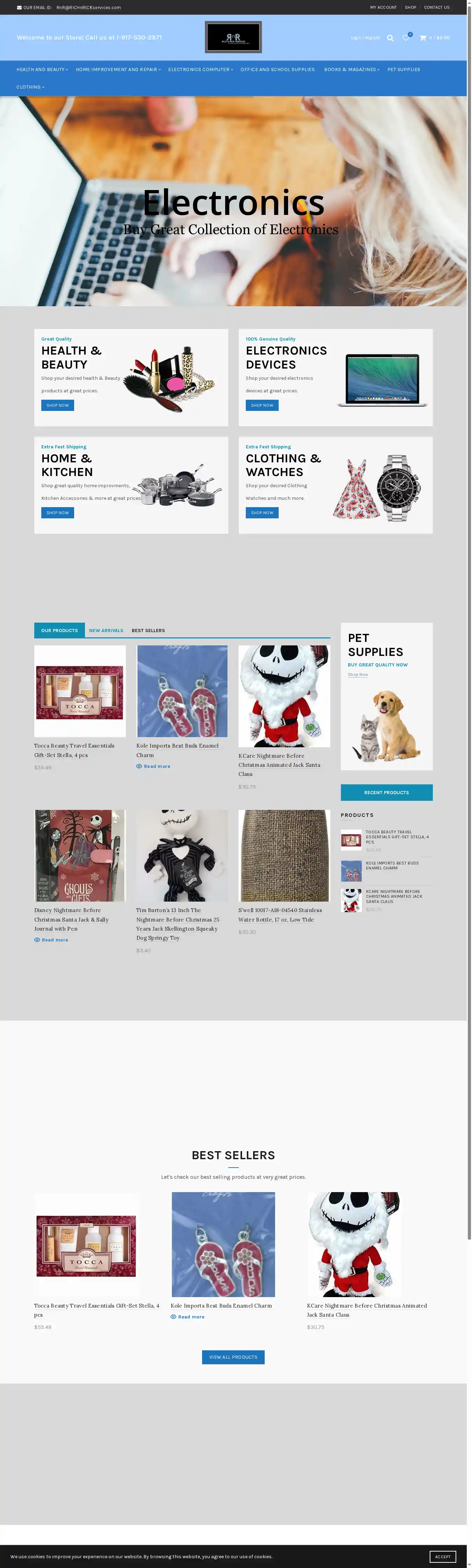
Task: Accept the cookies notice
Action: point(443,1556)
